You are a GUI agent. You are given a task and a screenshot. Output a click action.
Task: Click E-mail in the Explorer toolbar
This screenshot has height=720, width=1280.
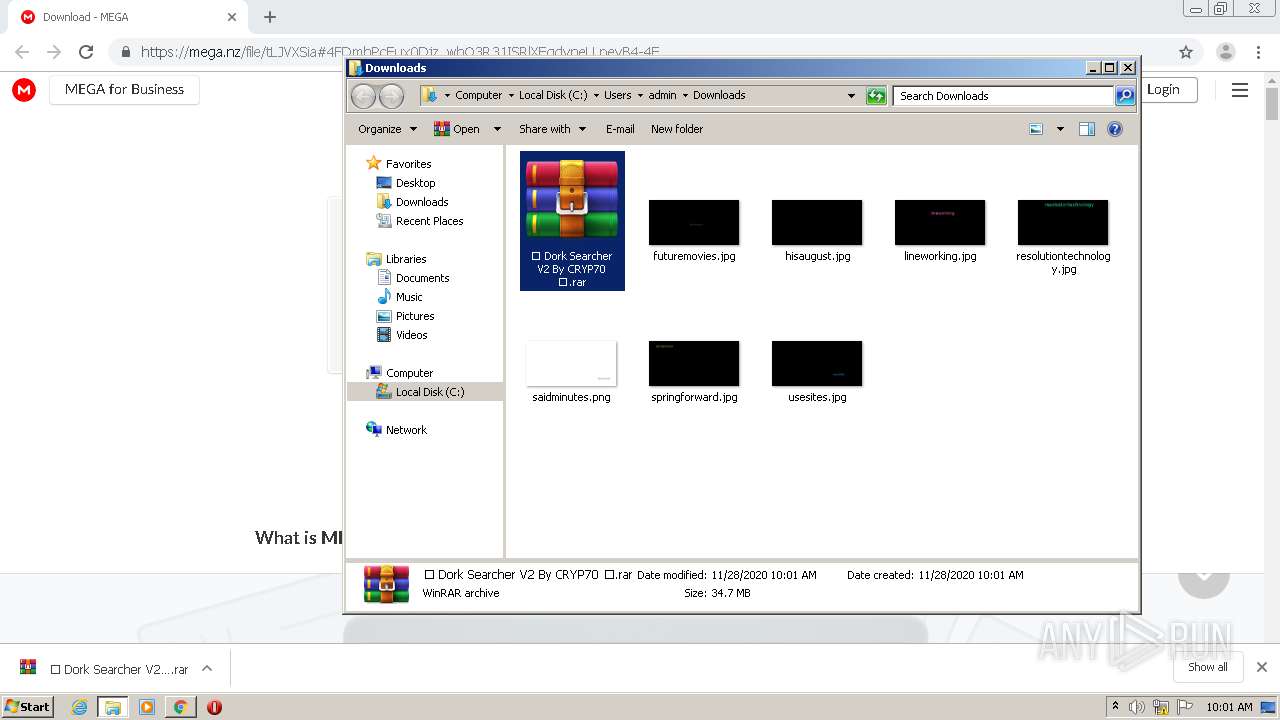[x=620, y=129]
